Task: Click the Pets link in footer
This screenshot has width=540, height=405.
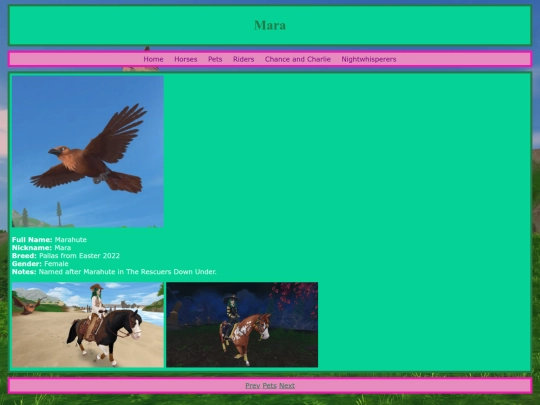Action: pos(269,386)
